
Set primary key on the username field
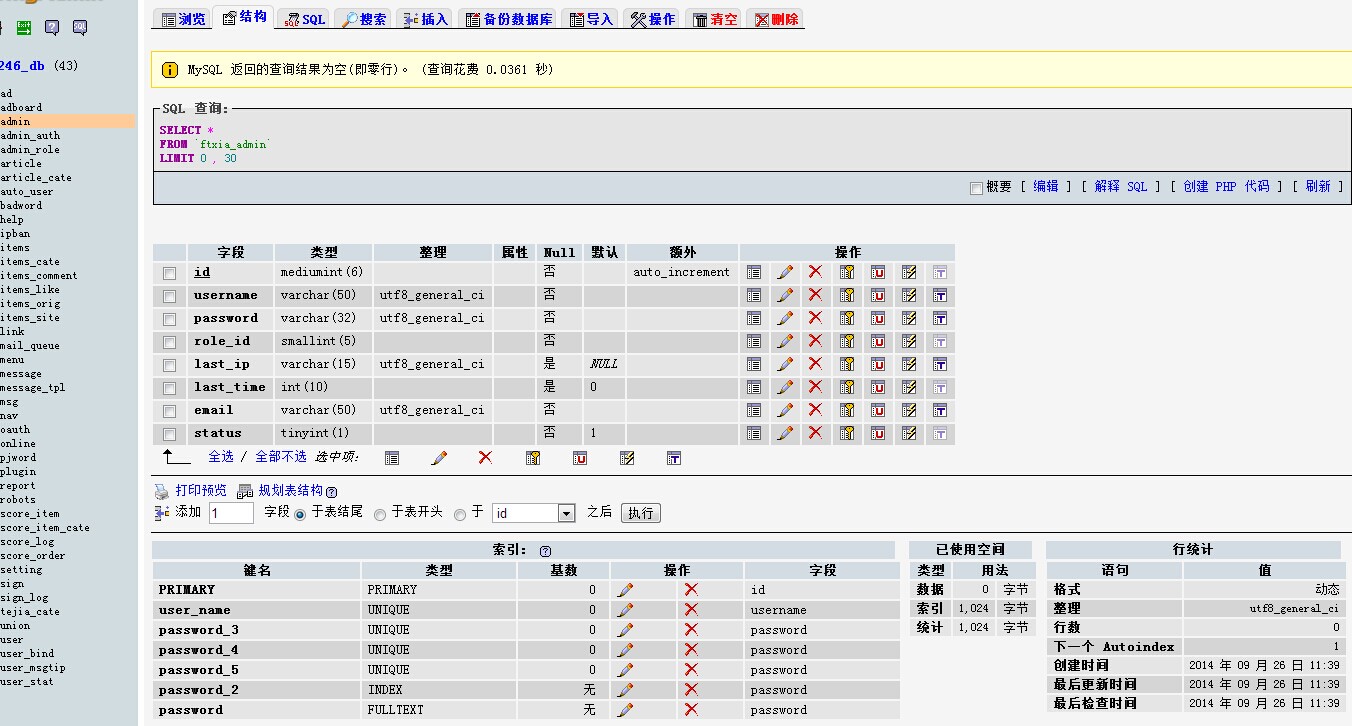click(x=847, y=295)
